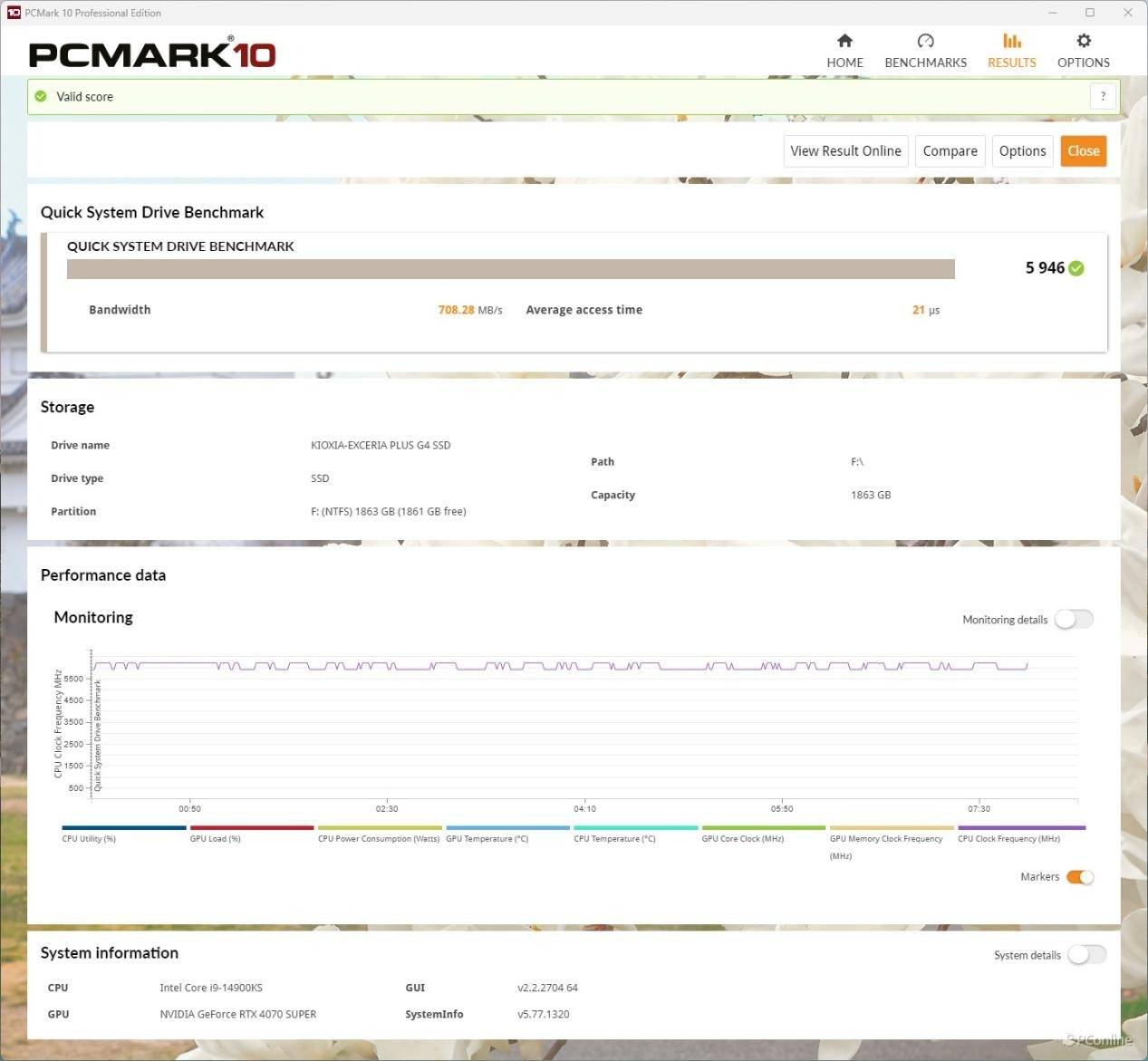Select the CPU Utility legend color bar
This screenshot has width=1148, height=1061.
[124, 827]
